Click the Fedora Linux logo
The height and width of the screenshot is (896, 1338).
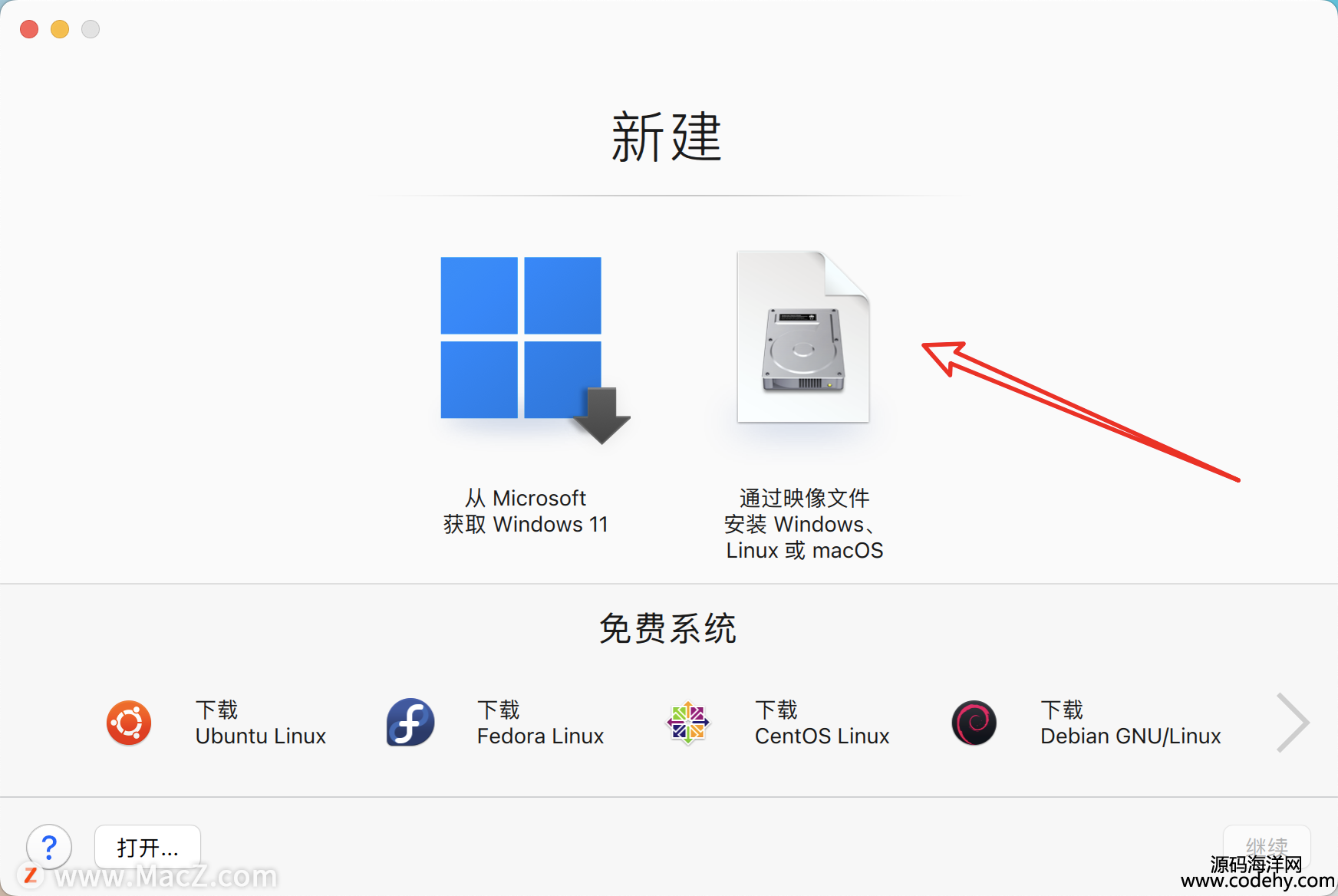pos(410,723)
